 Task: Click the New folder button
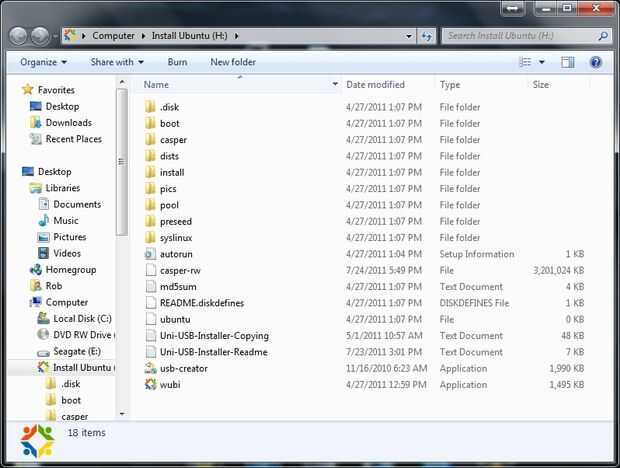[233, 62]
